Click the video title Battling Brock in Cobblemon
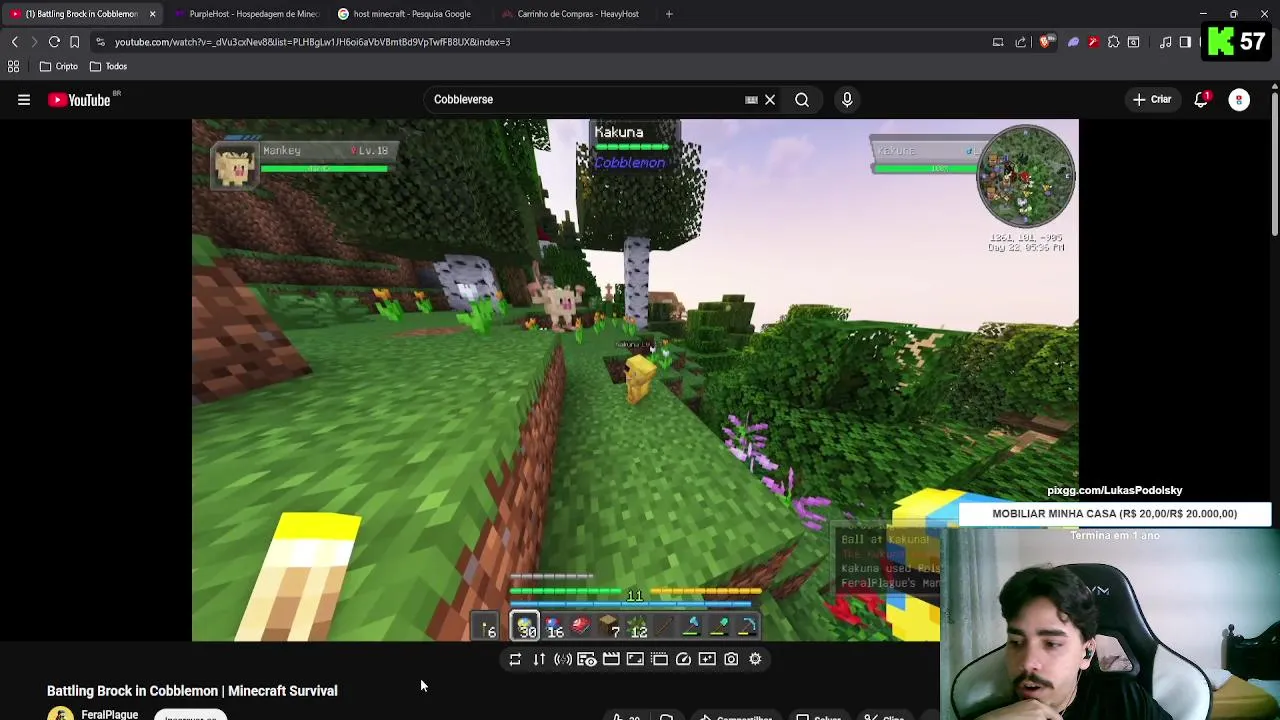Screen dimensions: 1280x720 (x=192, y=691)
